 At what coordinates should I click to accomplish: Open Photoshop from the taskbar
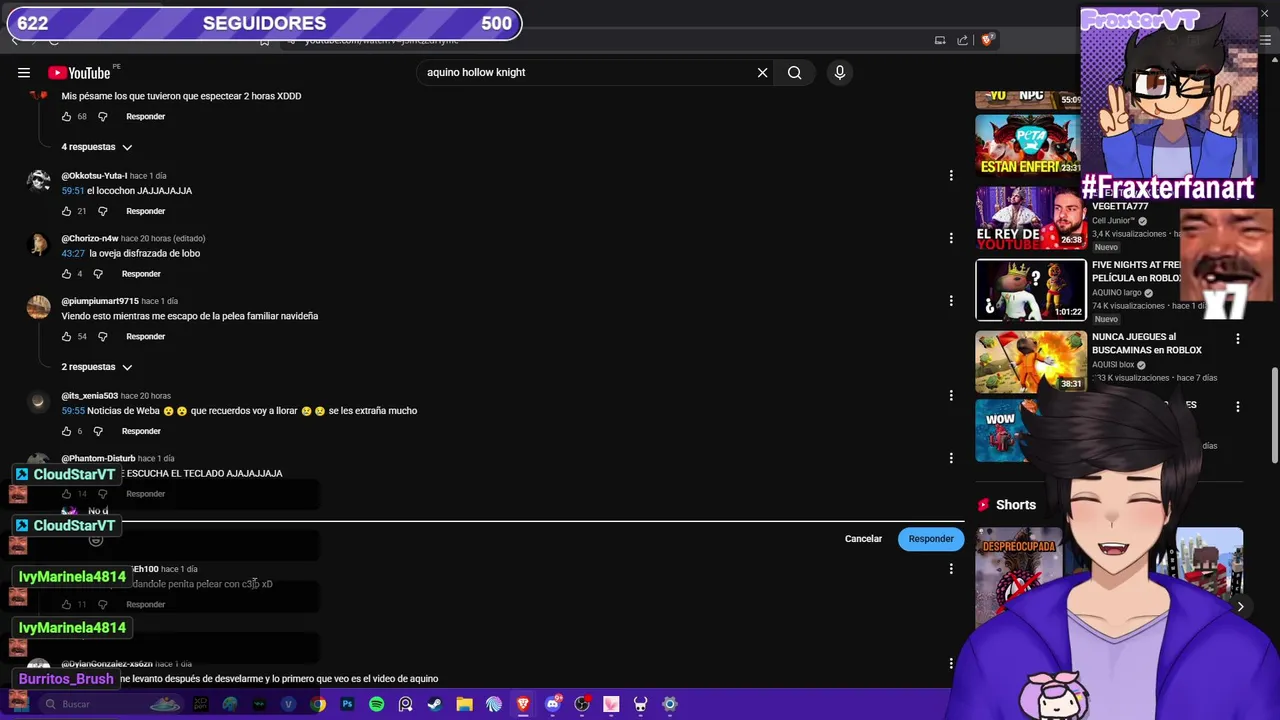(x=347, y=704)
